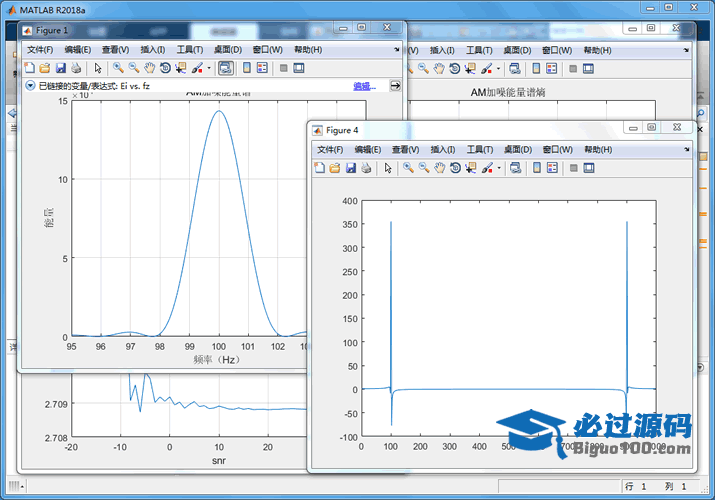Viewport: 715px width, 500px height.
Task: Click Open File folder icon in Figure 4
Action: pyautogui.click(x=335, y=167)
